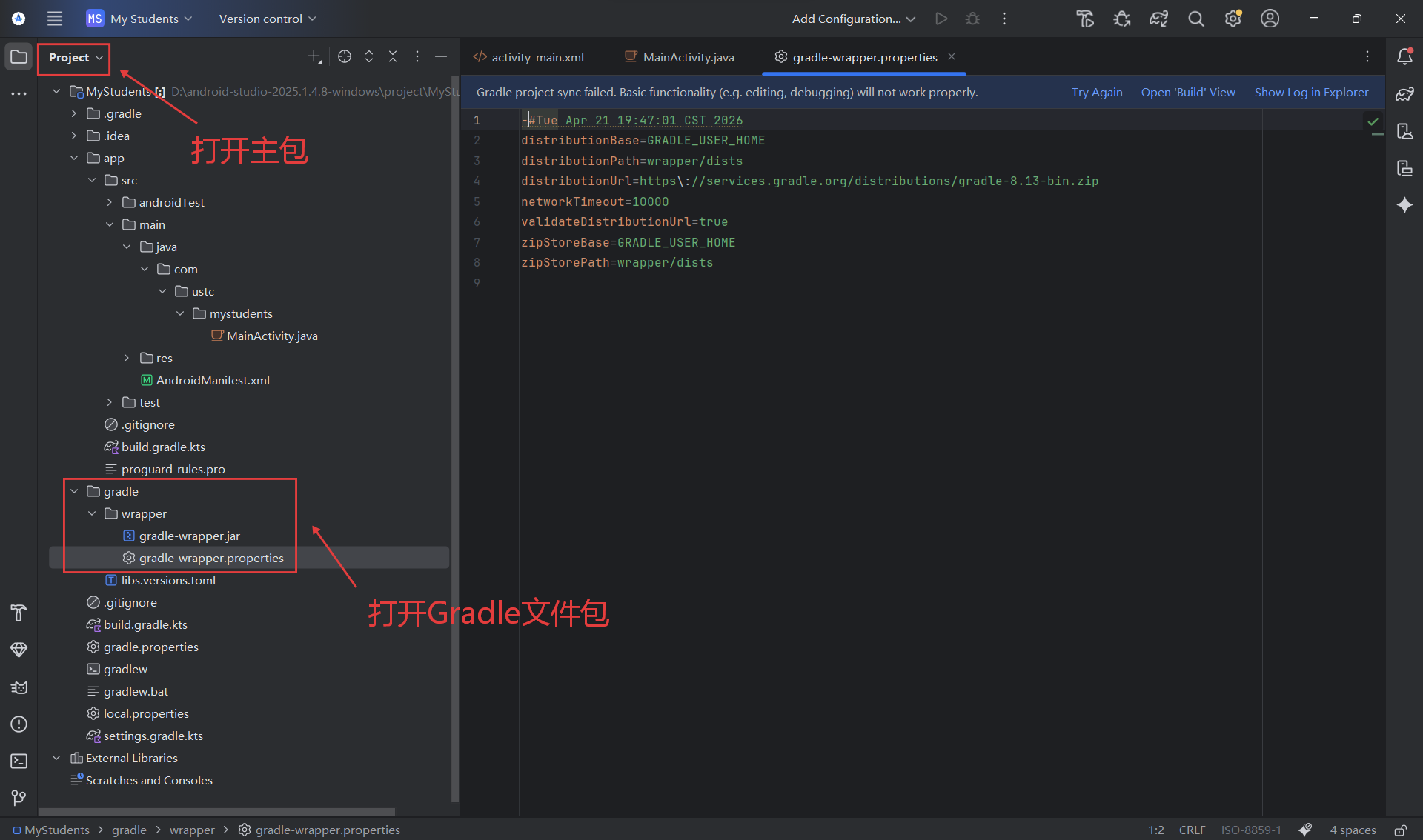Click the Try Again link
The width and height of the screenshot is (1423, 840).
(x=1096, y=92)
